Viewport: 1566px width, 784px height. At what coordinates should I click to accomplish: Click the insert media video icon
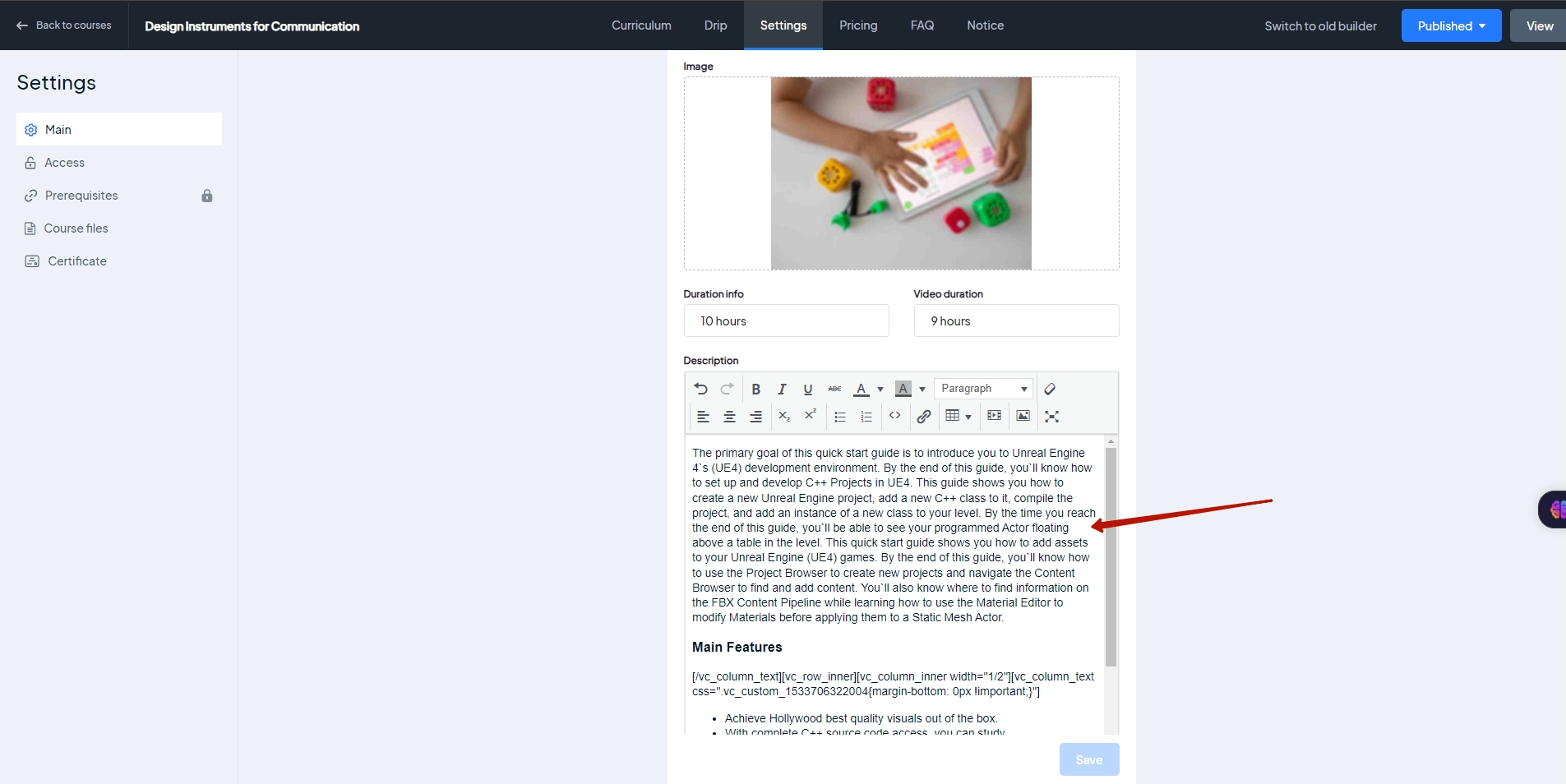pos(994,416)
